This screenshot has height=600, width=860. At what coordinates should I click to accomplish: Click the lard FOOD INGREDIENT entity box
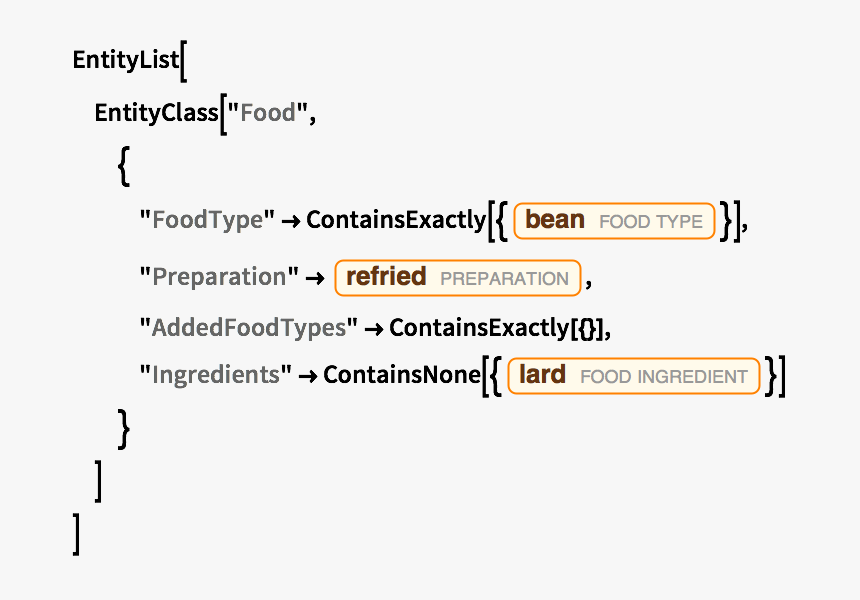point(633,376)
